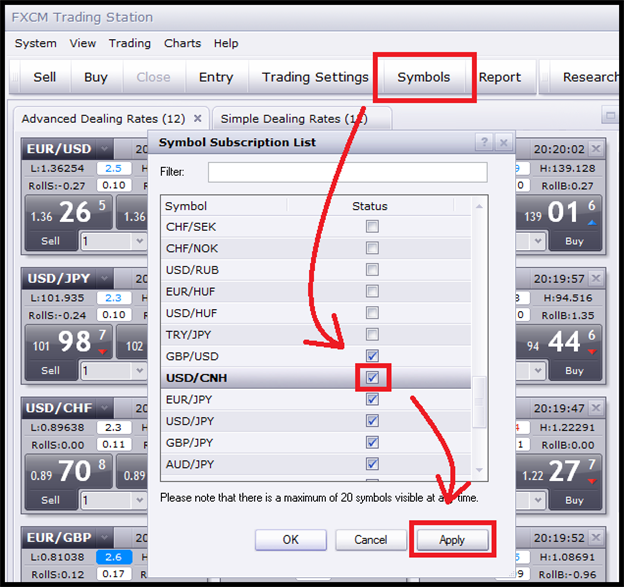The width and height of the screenshot is (624, 587).
Task: Open the EUR/GBP symbol dropdown
Action: [104, 538]
